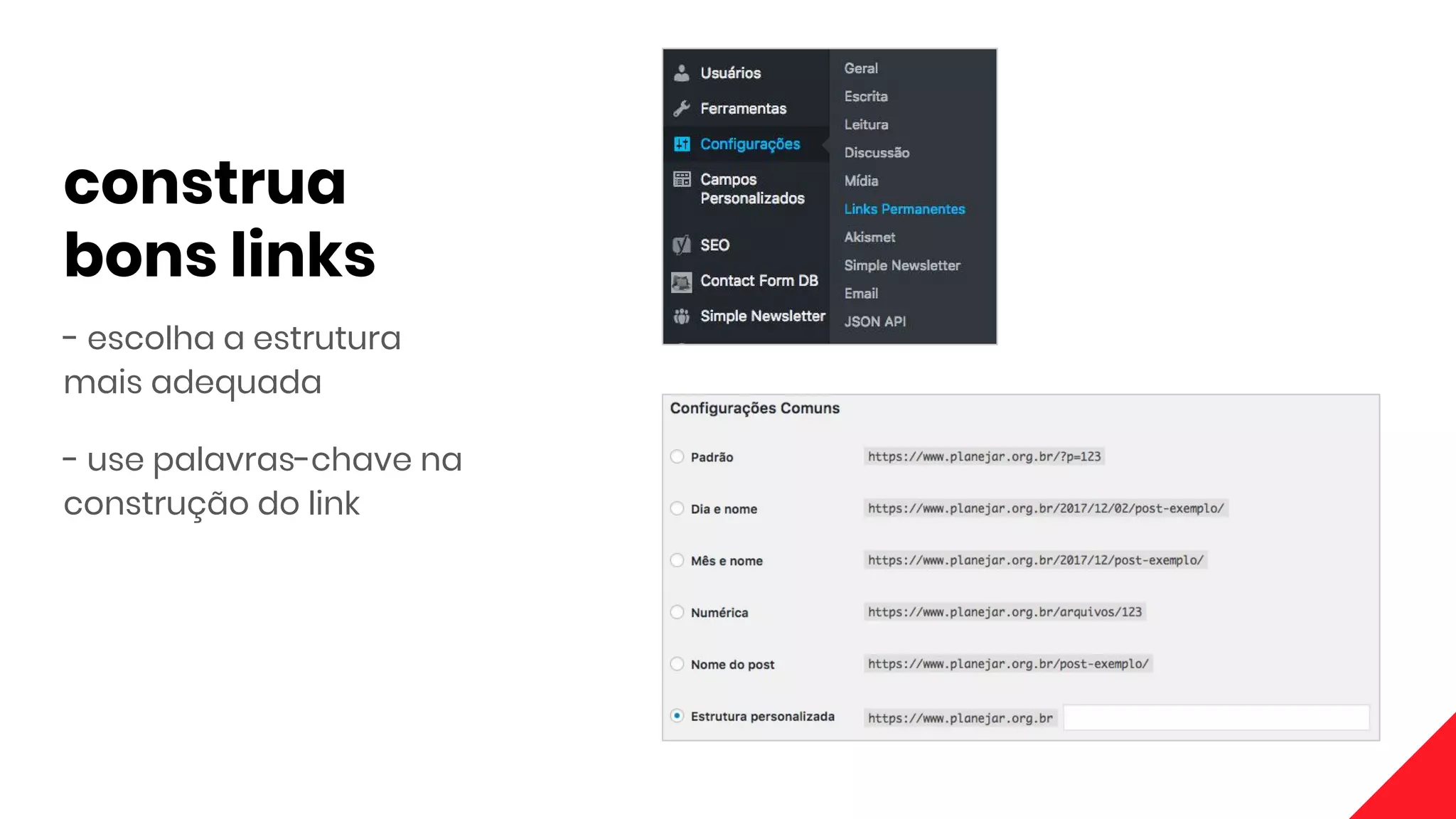Image resolution: width=1456 pixels, height=819 pixels.
Task: Click the Configurações sliders icon
Action: click(x=682, y=144)
